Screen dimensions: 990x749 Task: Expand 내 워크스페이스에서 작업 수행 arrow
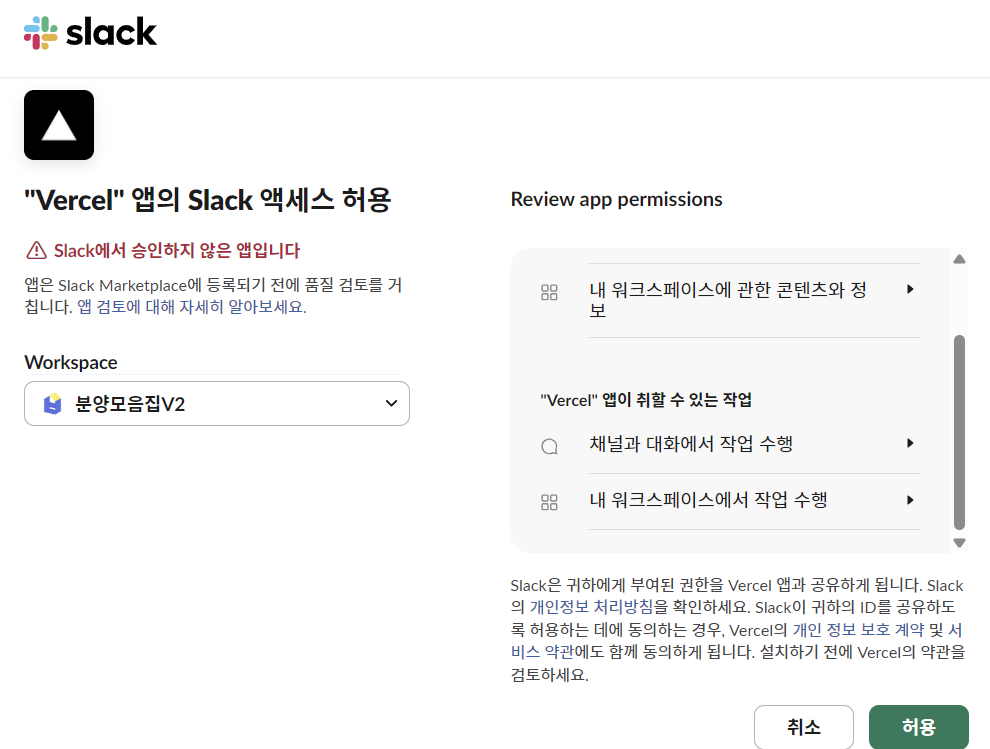coord(910,500)
